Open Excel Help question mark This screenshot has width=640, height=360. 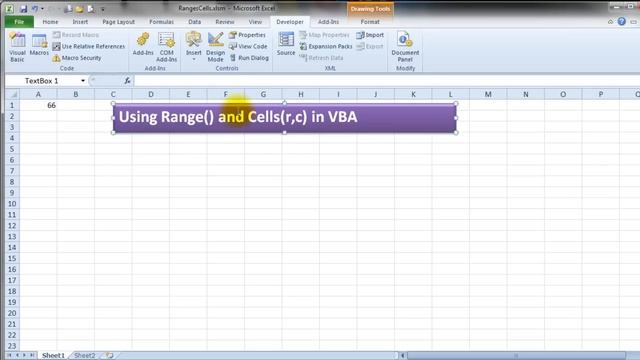pos(622,21)
